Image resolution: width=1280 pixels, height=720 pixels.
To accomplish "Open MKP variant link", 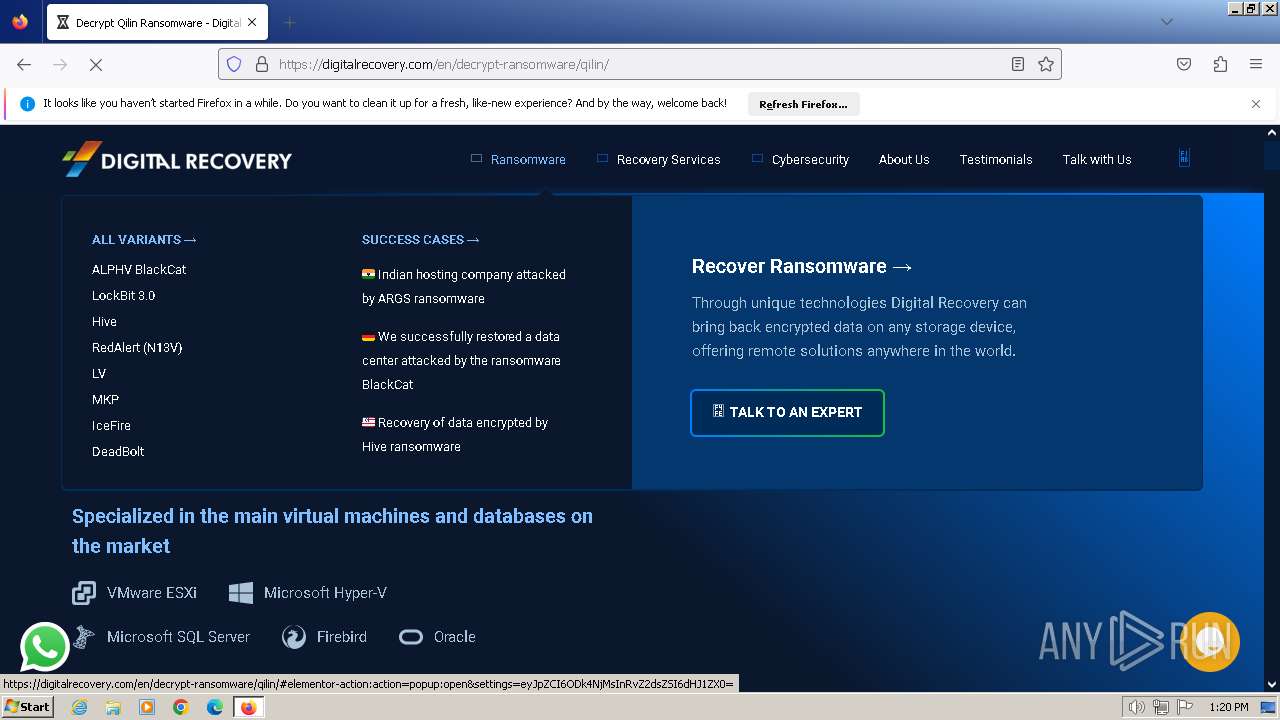I will [x=105, y=399].
